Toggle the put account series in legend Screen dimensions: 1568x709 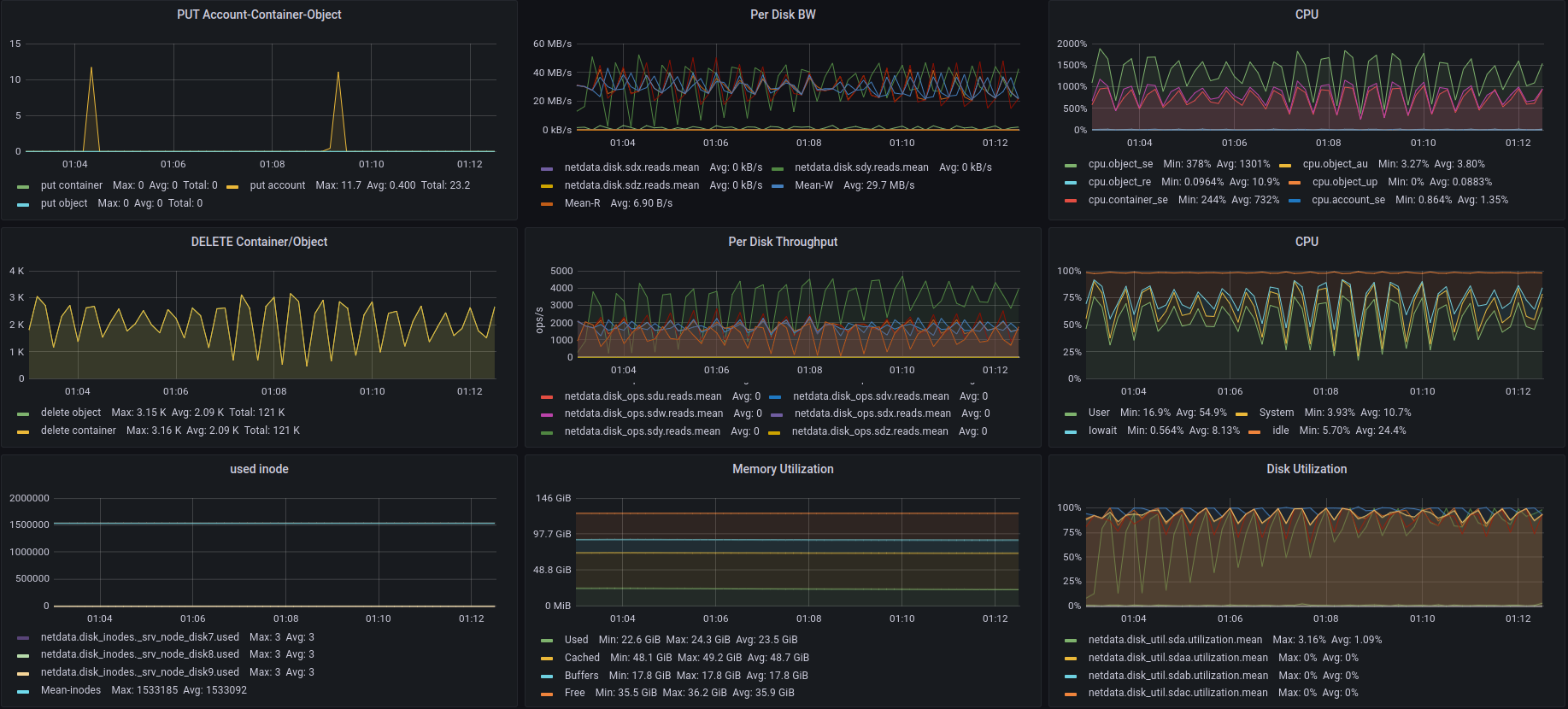pos(277,185)
